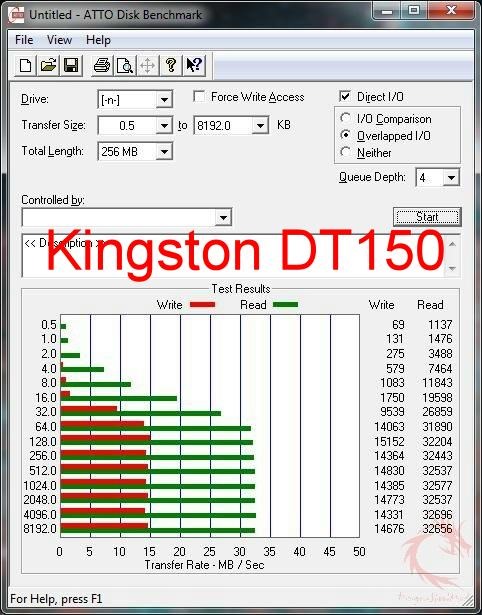
Task: Open a saved benchmark file icon
Action: pyautogui.click(x=48, y=65)
